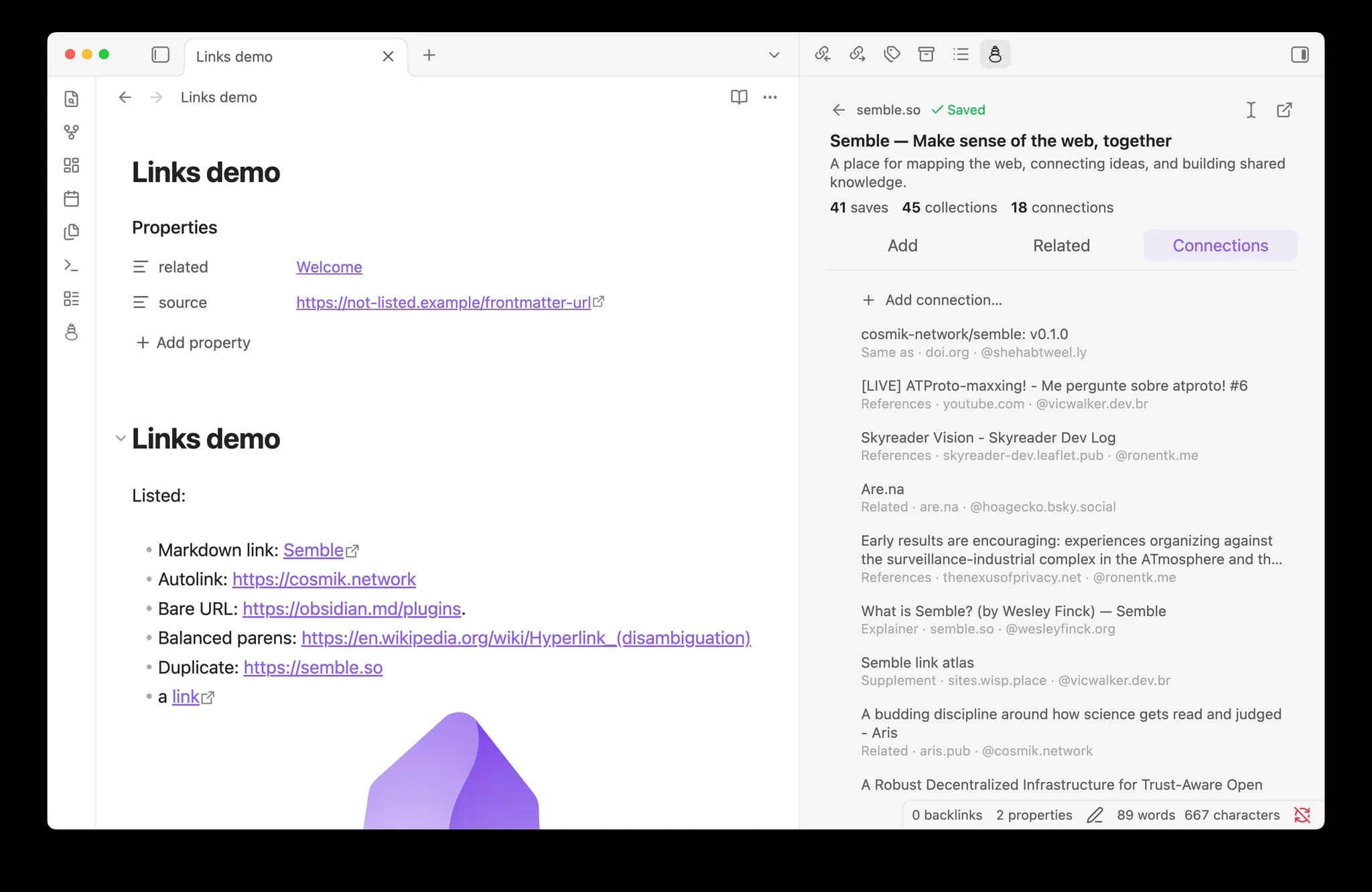Viewport: 1372px width, 892px height.
Task: Open the canvas grid icon in ribbon
Action: pyautogui.click(x=71, y=165)
